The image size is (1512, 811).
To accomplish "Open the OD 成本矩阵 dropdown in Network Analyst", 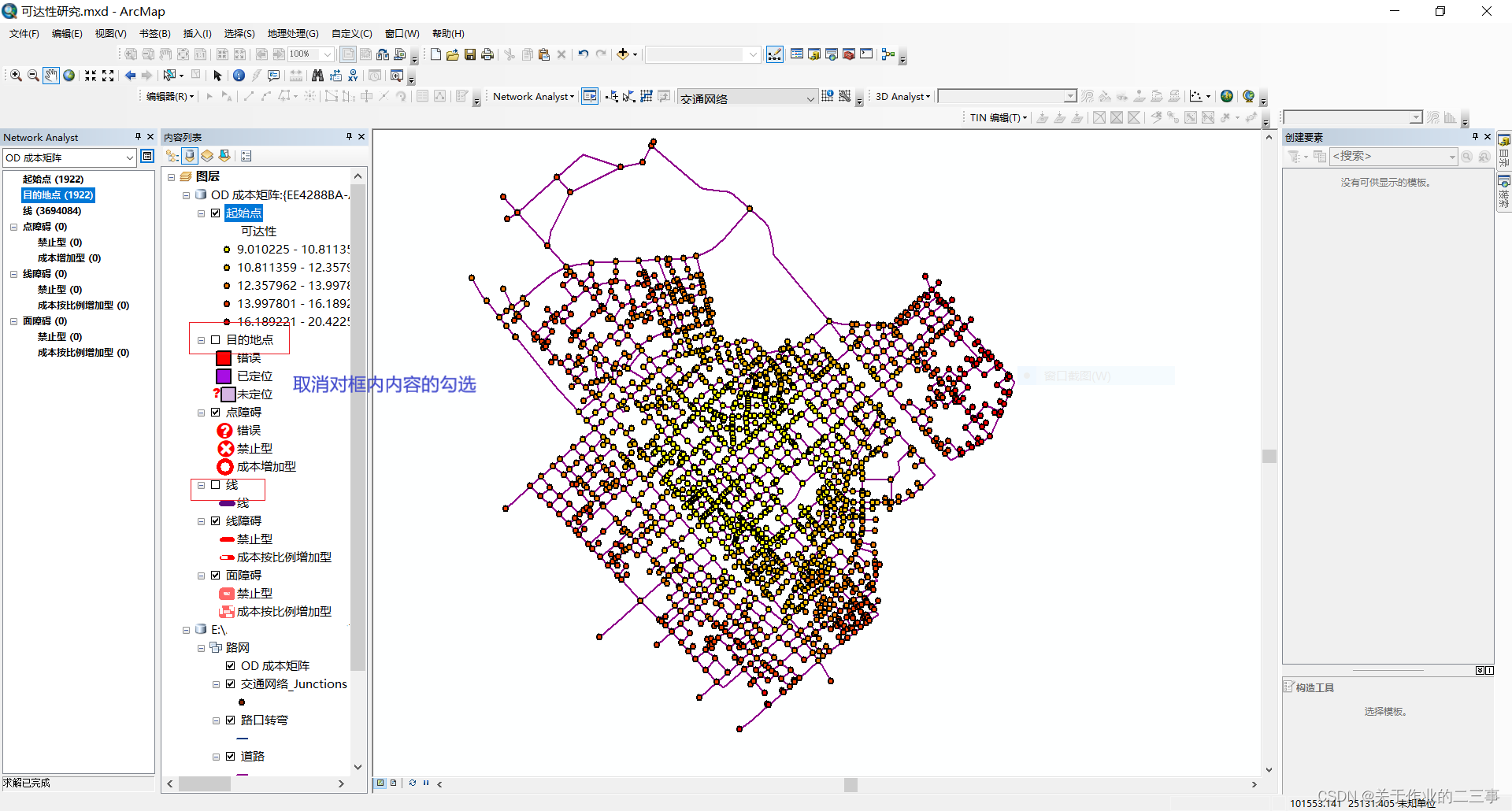I will (x=130, y=157).
